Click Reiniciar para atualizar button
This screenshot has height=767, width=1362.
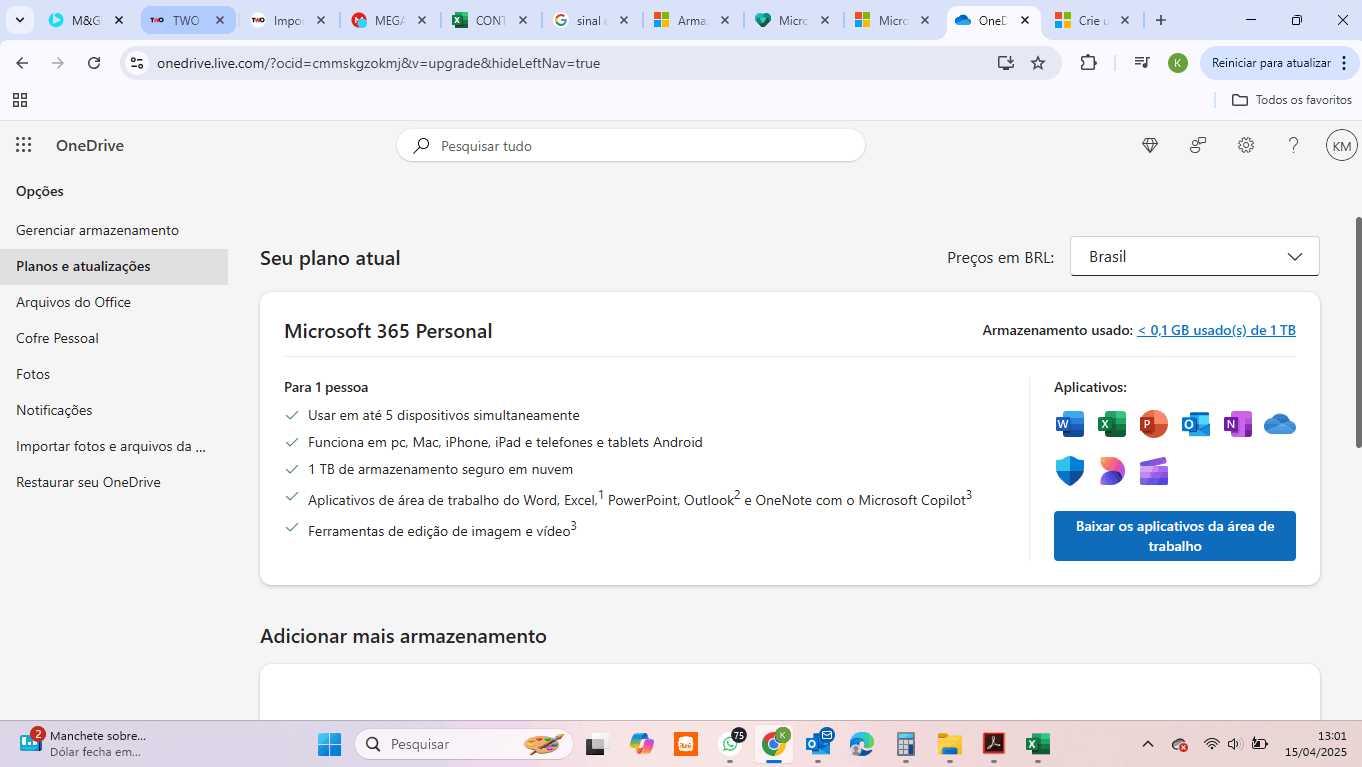1278,63
